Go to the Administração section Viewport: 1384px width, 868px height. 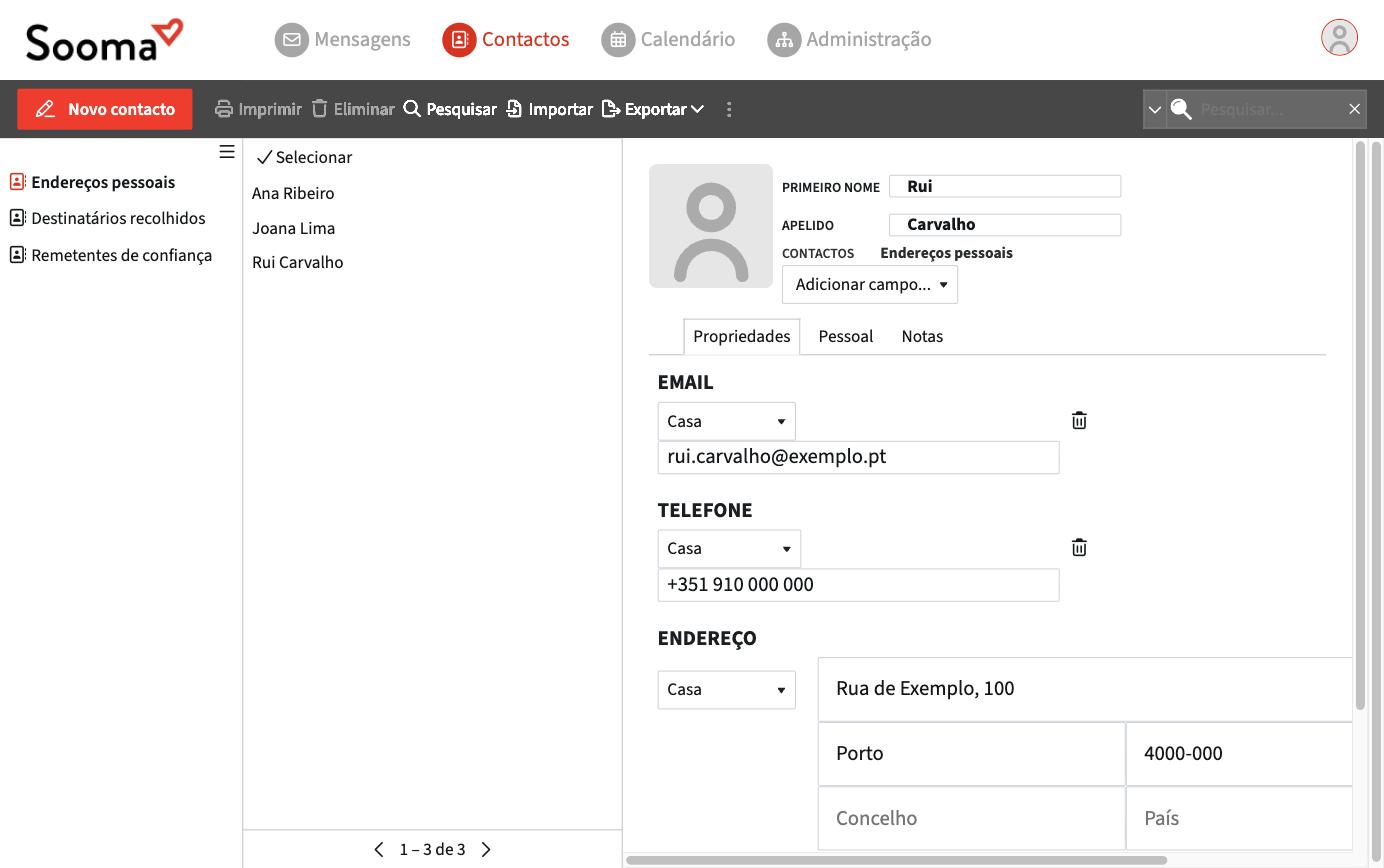tap(849, 40)
